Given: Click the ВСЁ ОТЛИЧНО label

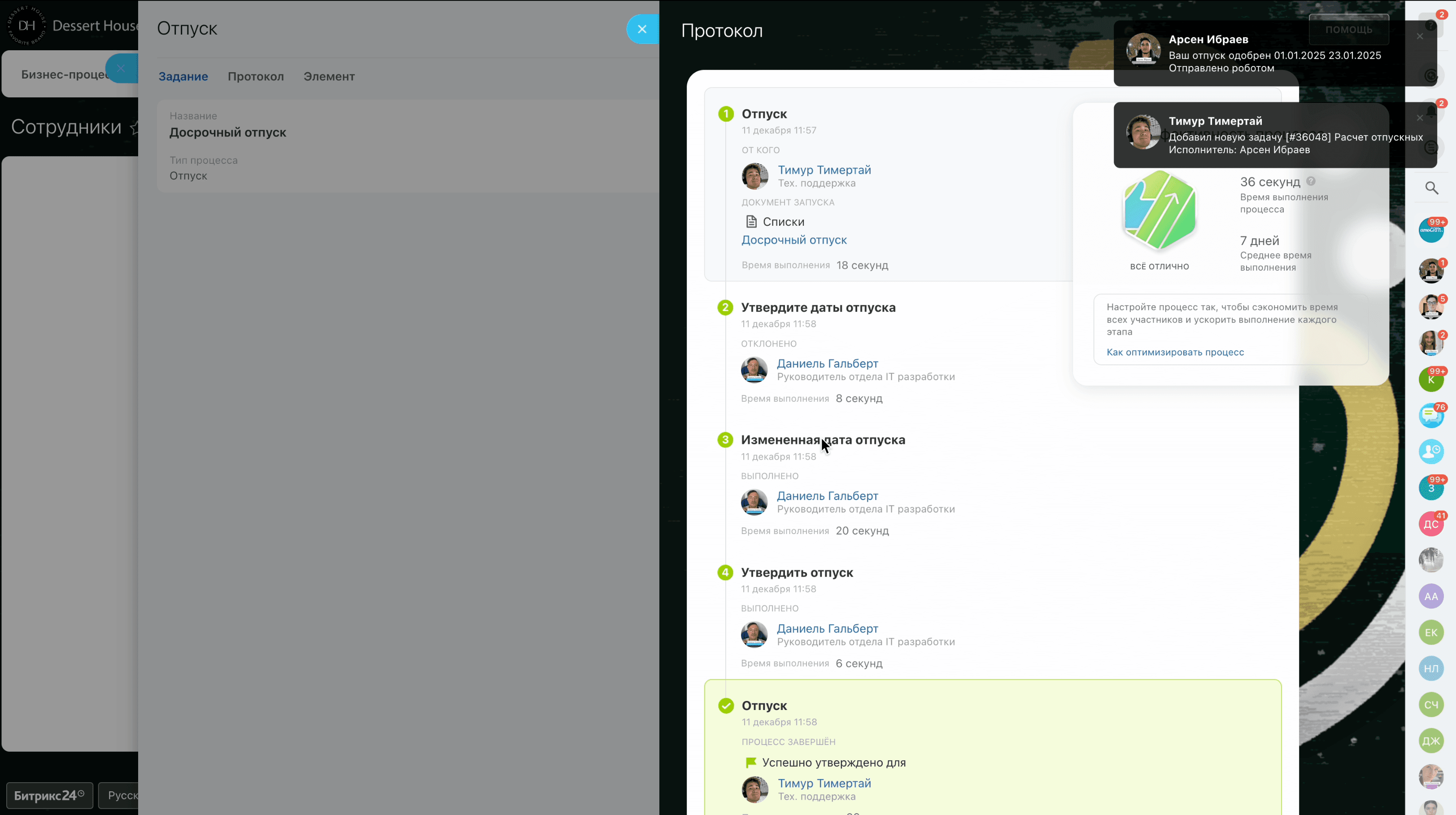Looking at the screenshot, I should pyautogui.click(x=1159, y=267).
